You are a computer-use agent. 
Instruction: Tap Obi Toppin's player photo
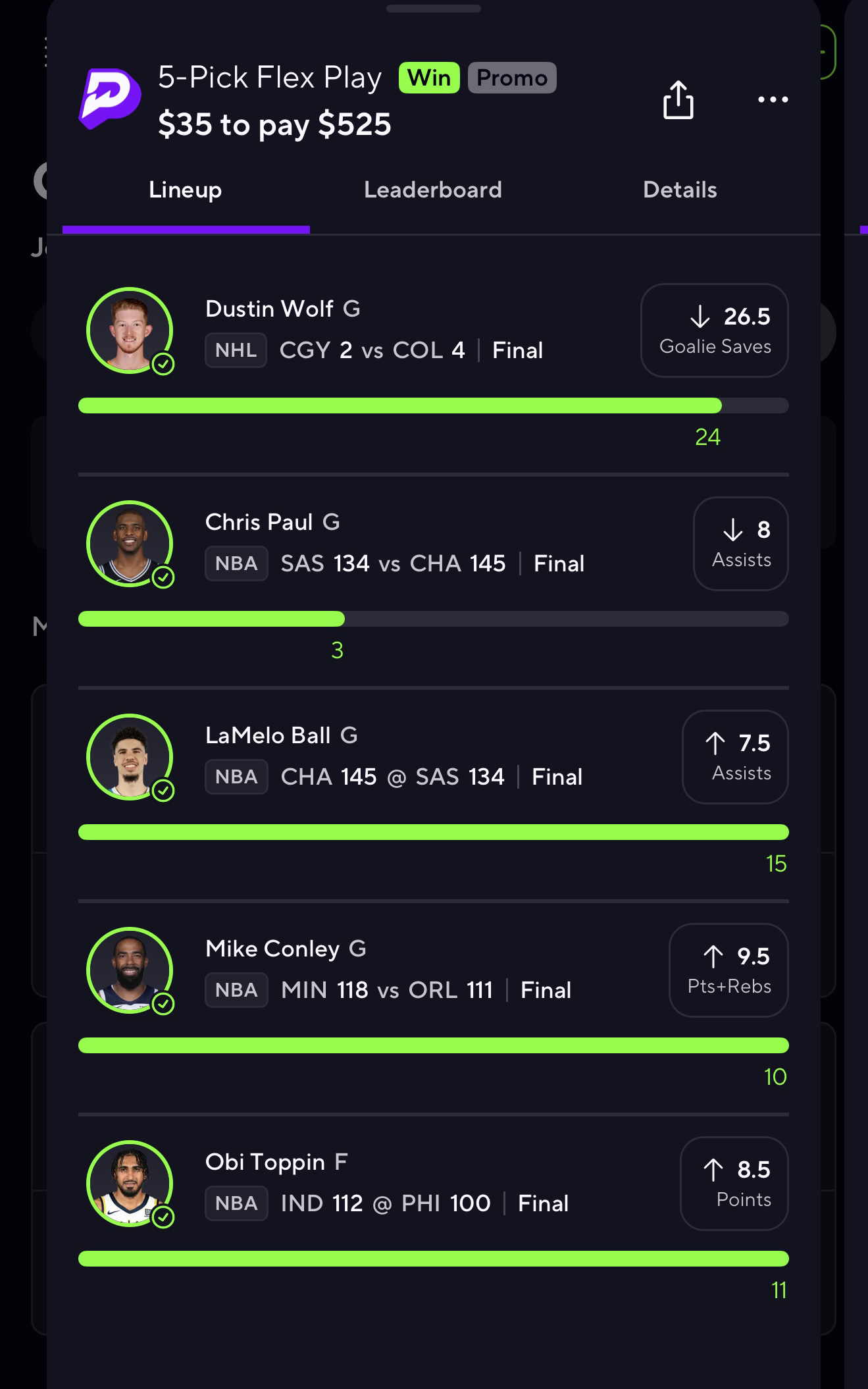click(x=130, y=1184)
